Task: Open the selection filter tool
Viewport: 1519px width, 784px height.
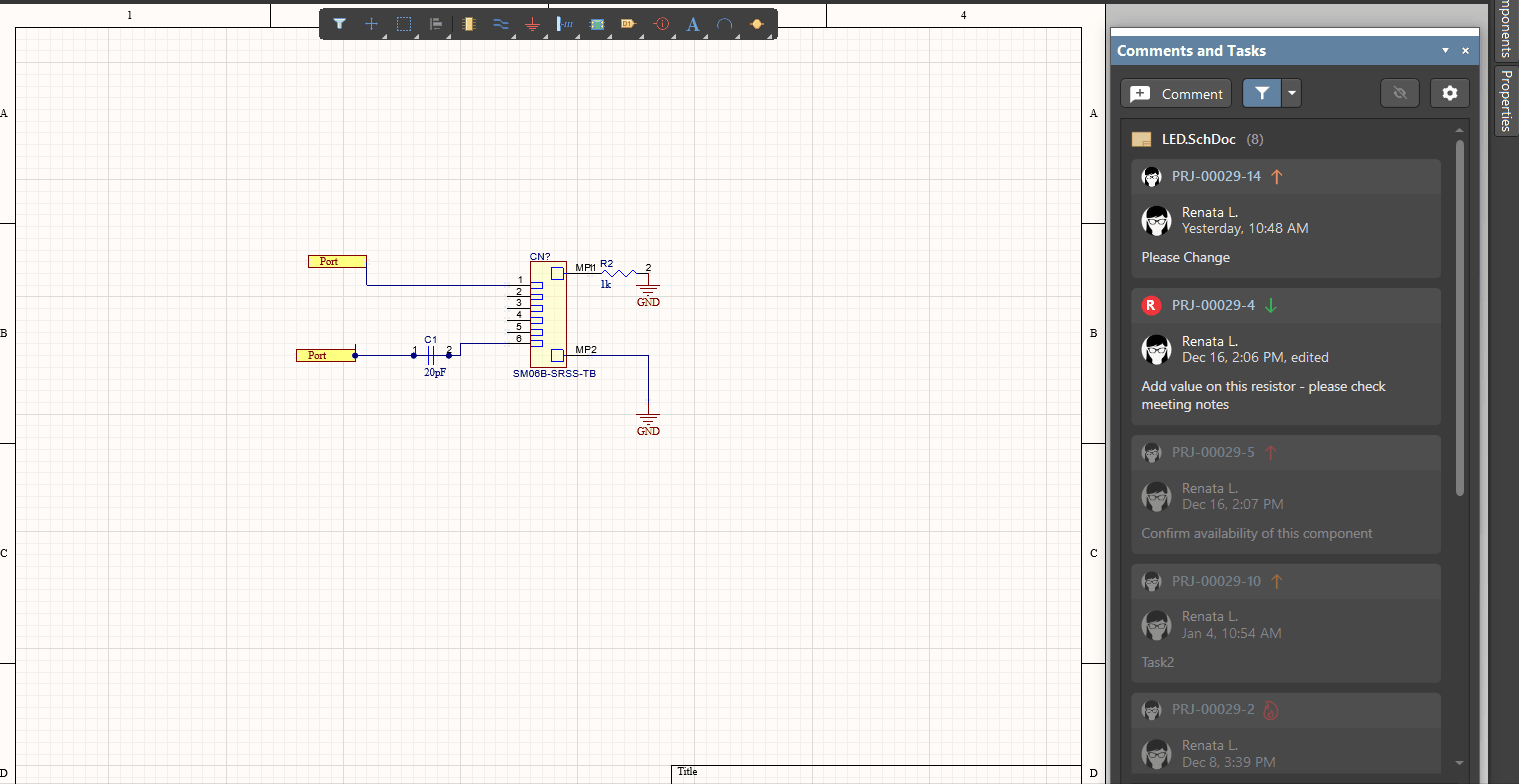Action: click(x=340, y=24)
